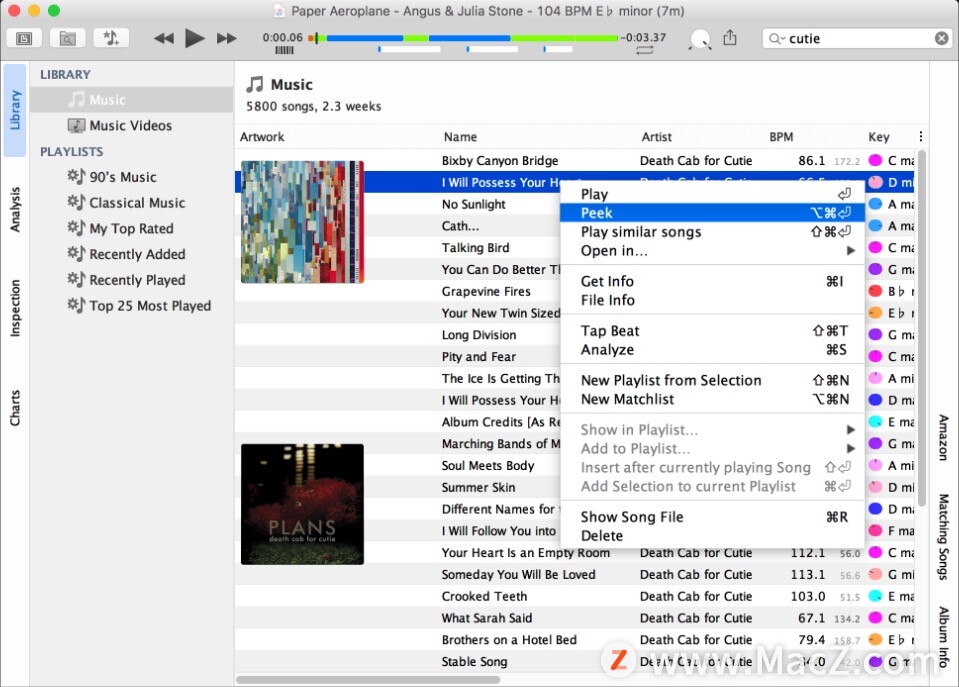
Task: Sort the table by Key column header
Action: coord(878,137)
